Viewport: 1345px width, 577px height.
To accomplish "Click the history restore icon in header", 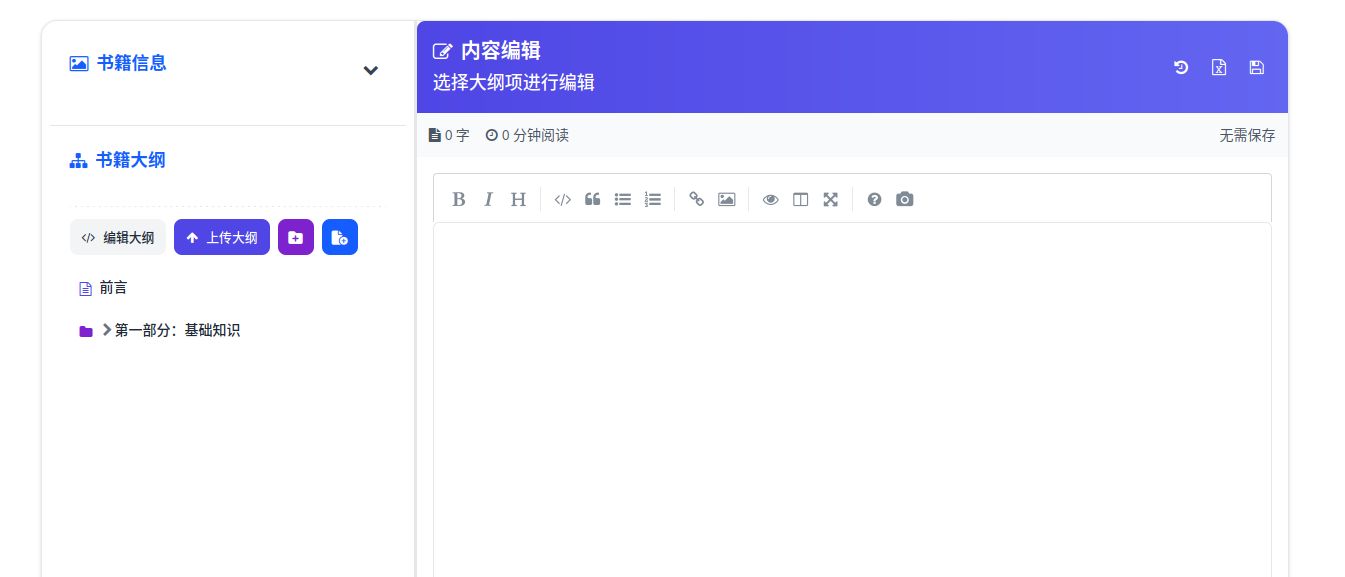I will 1181,67.
